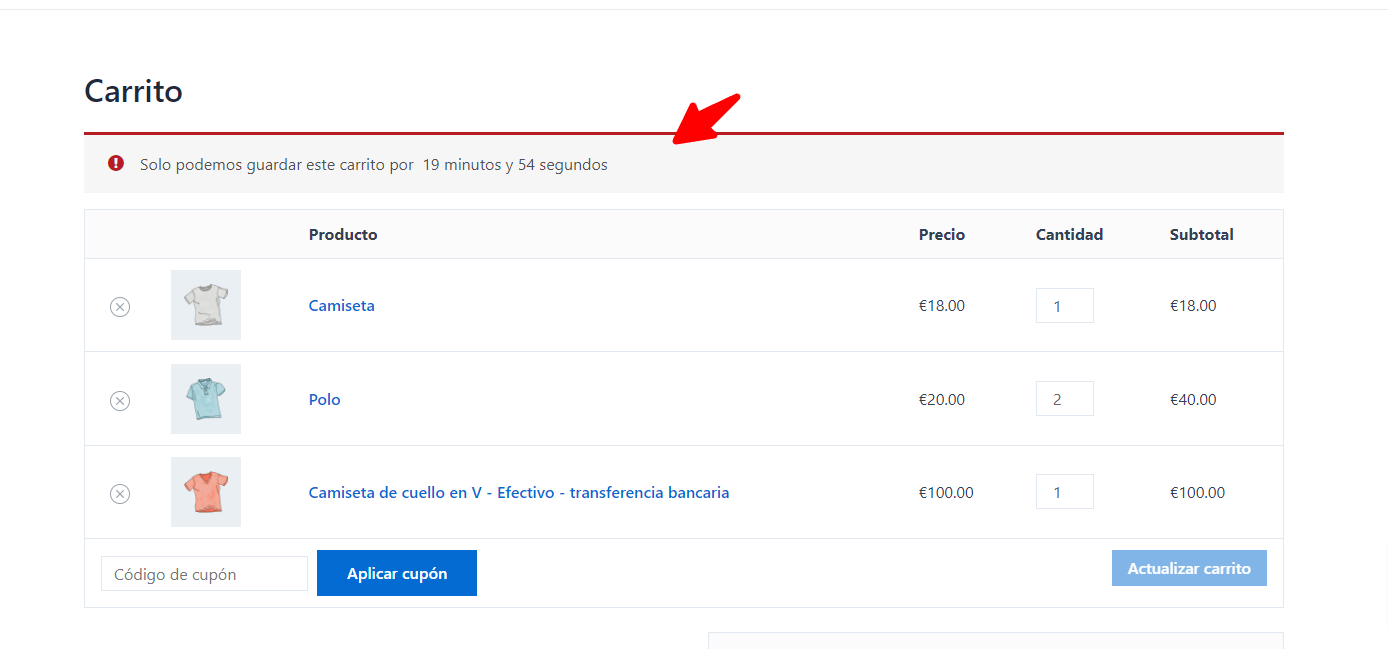
Task: Click the Subtotal column header
Action: pyautogui.click(x=1202, y=235)
